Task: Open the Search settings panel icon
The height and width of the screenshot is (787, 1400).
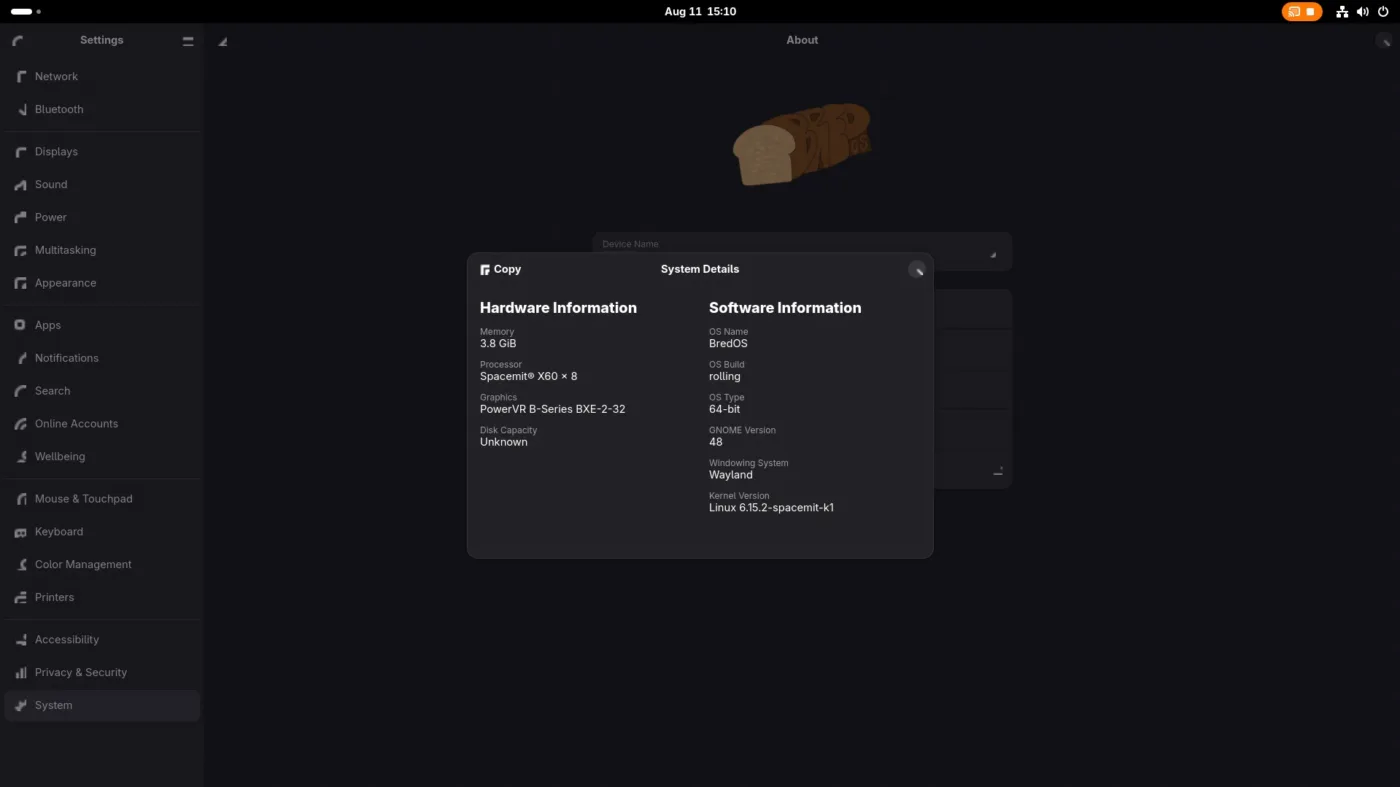Action: [x=20, y=392]
